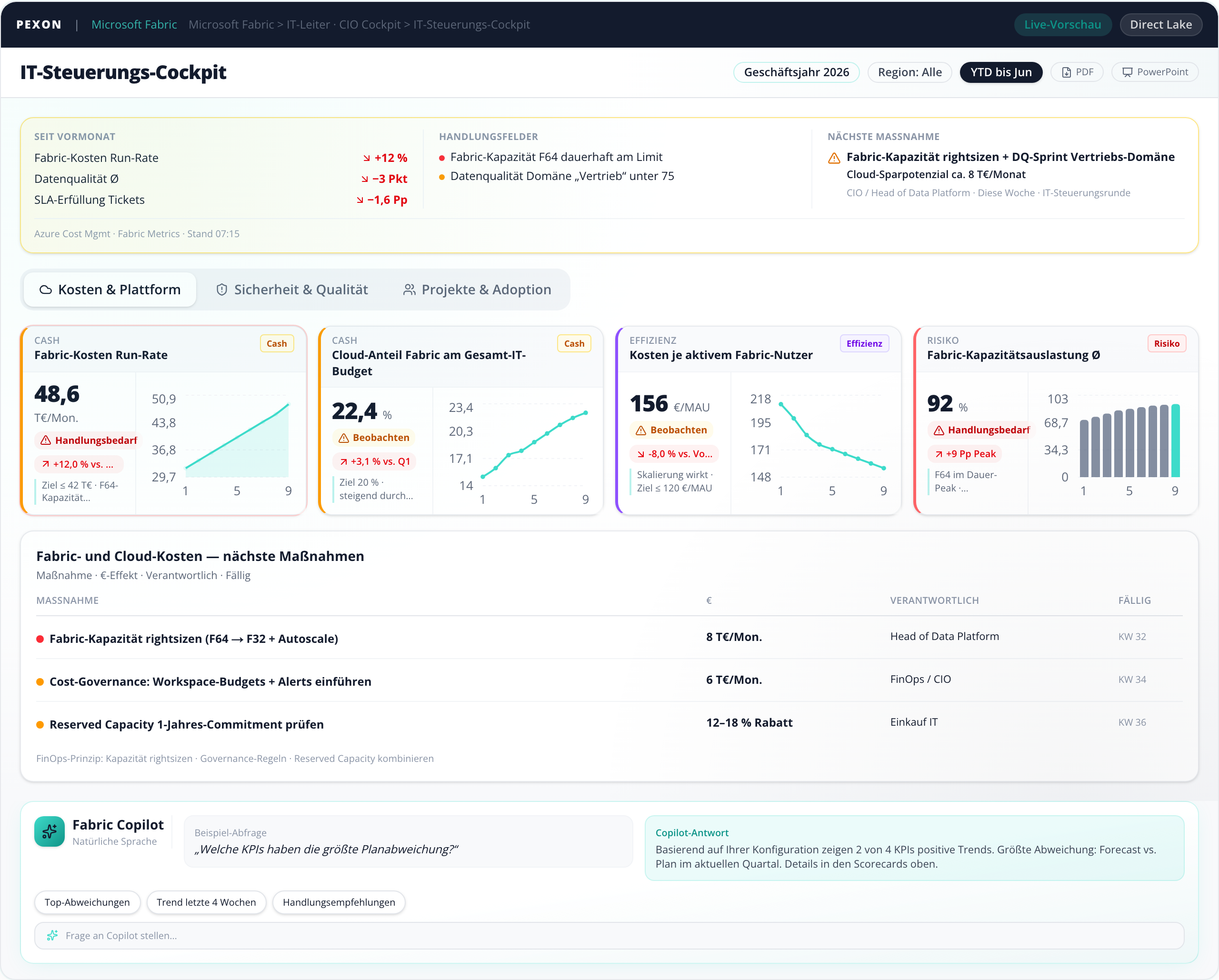The height and width of the screenshot is (980, 1219).
Task: Click the MASSNAHME column header
Action: [67, 600]
